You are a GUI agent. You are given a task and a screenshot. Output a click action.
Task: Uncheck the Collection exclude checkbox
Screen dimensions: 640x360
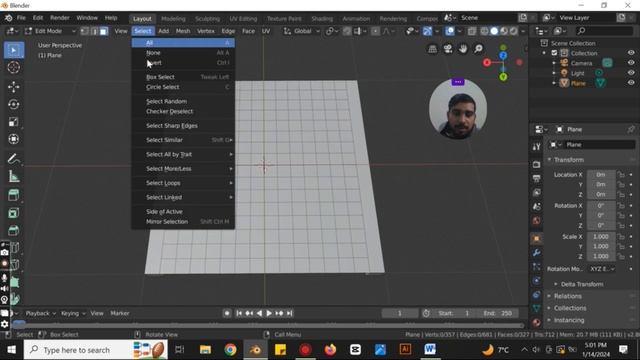click(554, 53)
